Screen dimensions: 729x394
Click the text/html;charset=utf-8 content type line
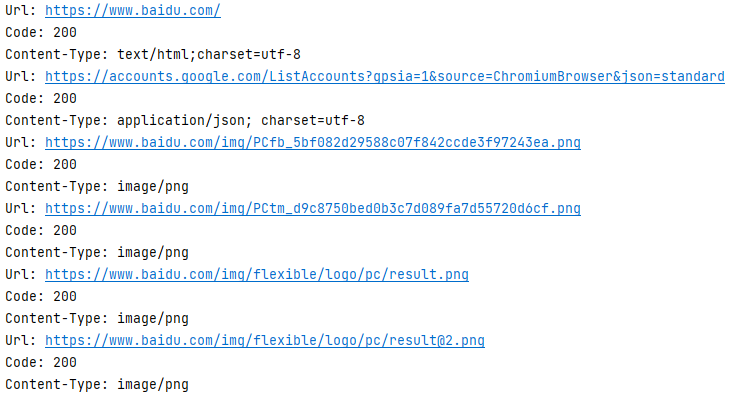153,54
